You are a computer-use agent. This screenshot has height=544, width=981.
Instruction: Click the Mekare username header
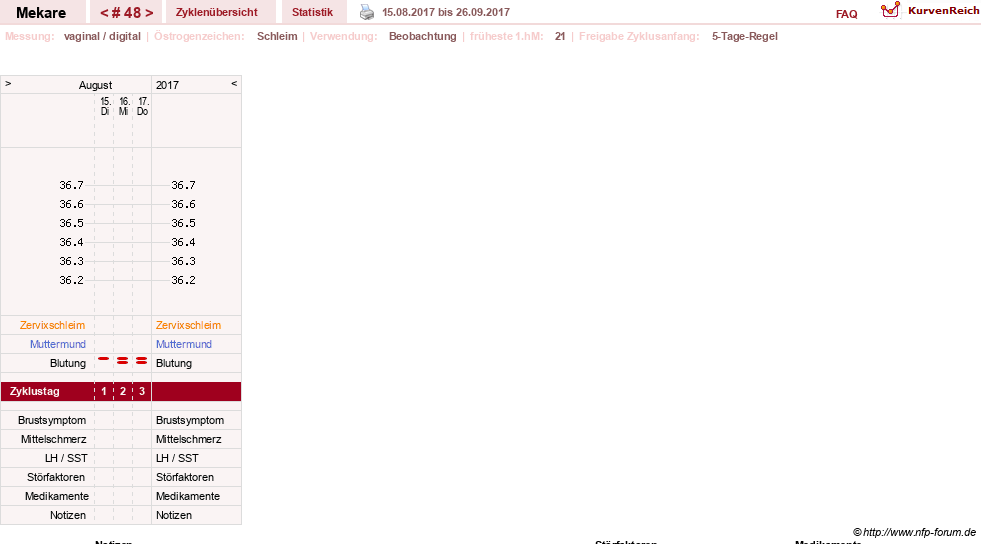[x=41, y=13]
